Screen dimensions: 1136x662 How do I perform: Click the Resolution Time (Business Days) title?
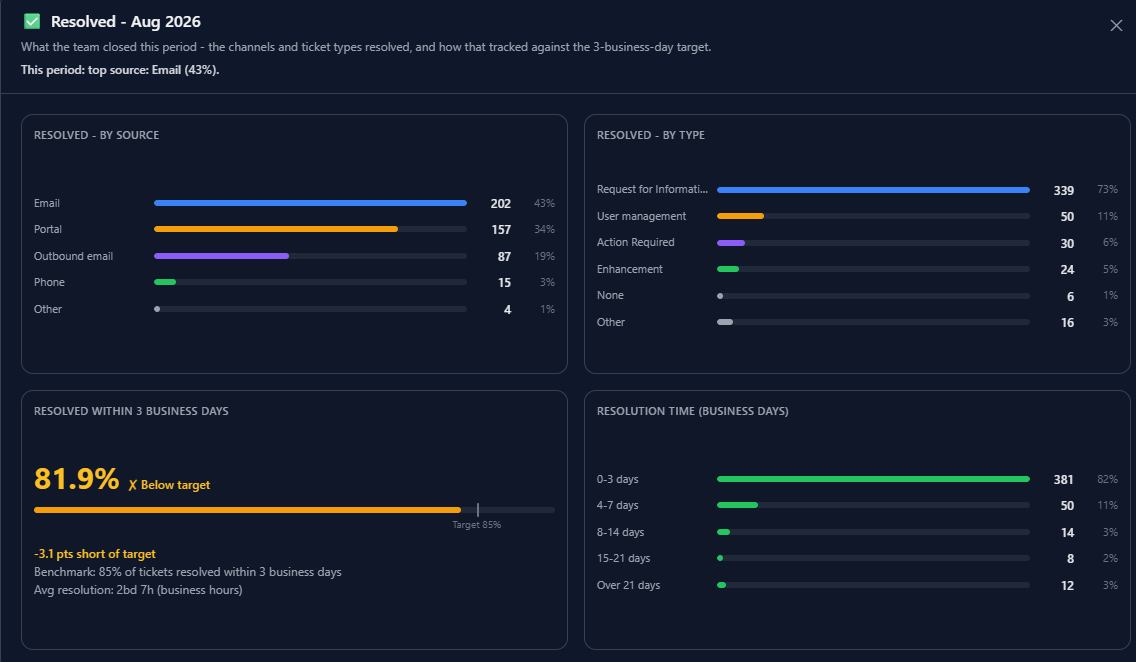pos(693,411)
